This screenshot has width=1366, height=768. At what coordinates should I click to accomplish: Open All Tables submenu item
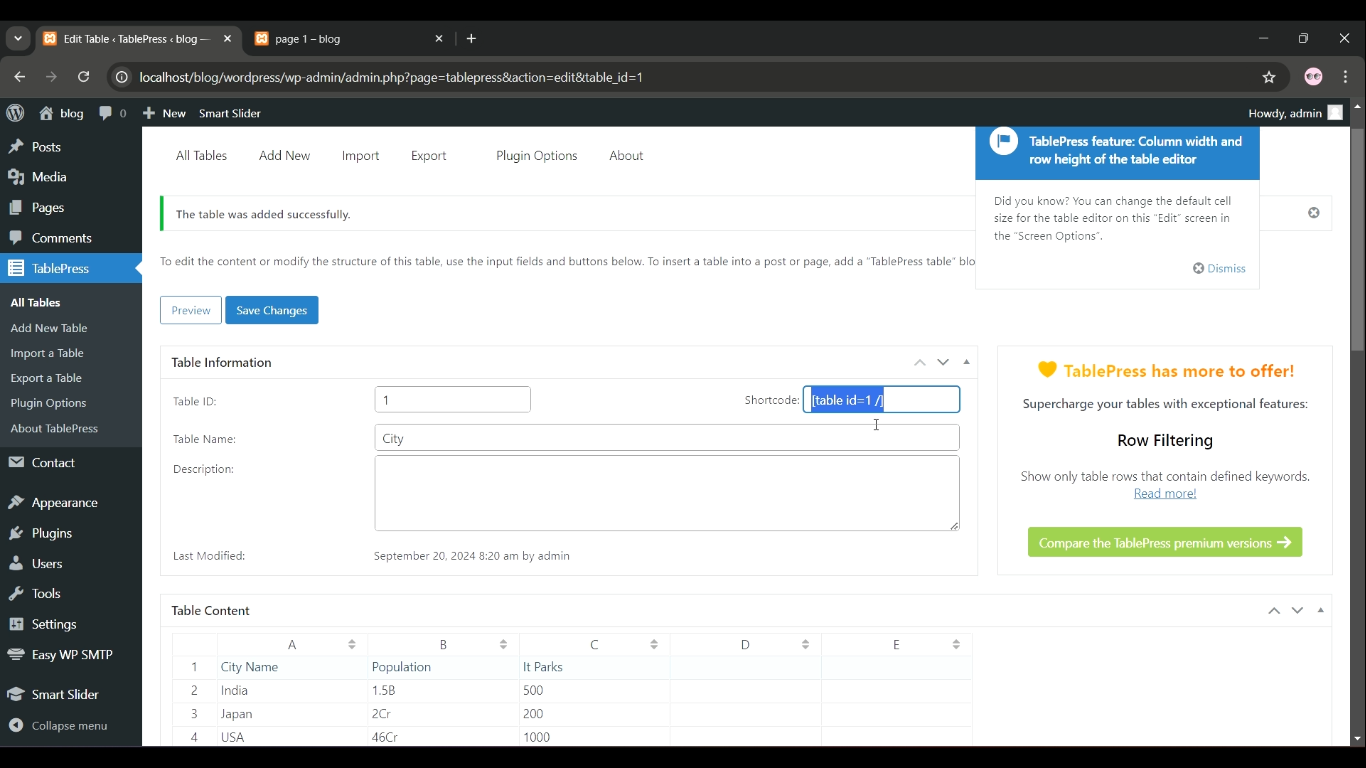pos(36,302)
